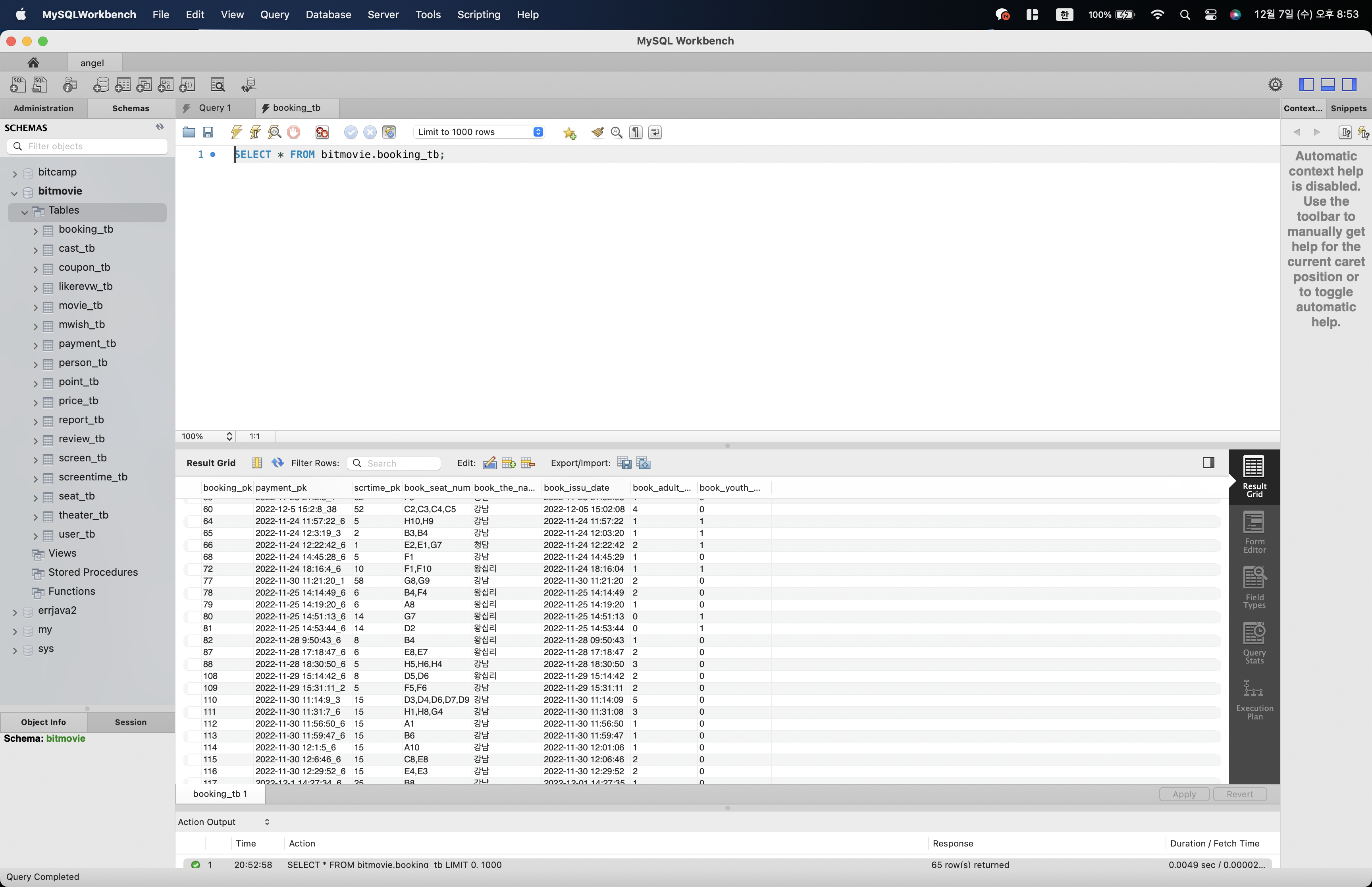Viewport: 1372px width, 887px height.
Task: Click the Explain query plan magnifier-lightning icon
Action: point(275,133)
